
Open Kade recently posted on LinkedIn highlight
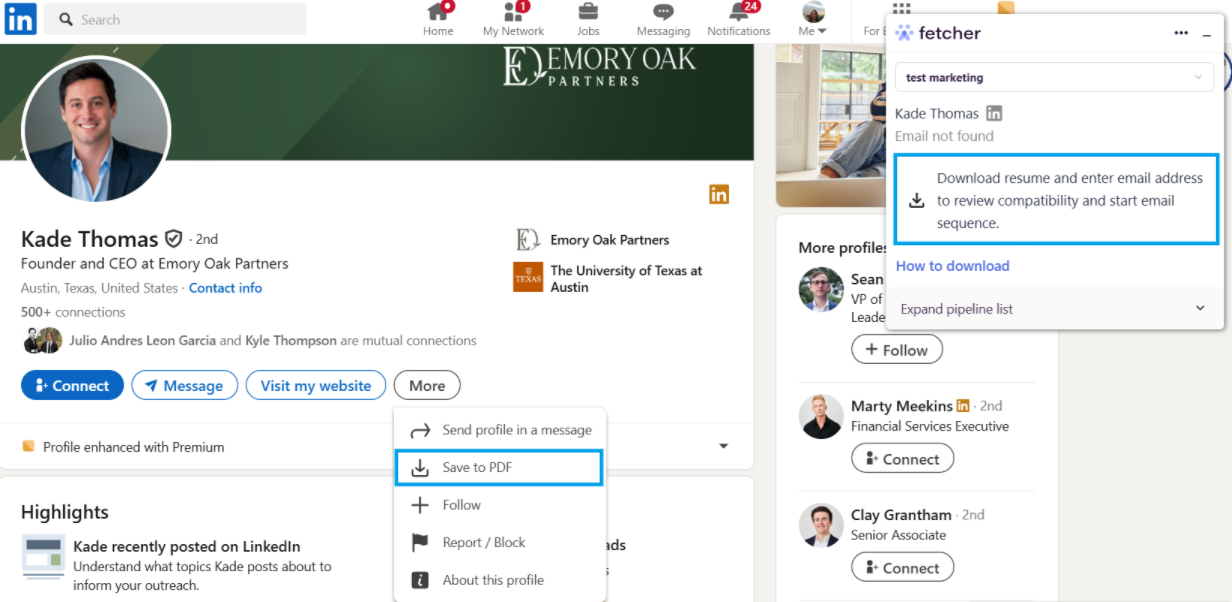coord(187,546)
